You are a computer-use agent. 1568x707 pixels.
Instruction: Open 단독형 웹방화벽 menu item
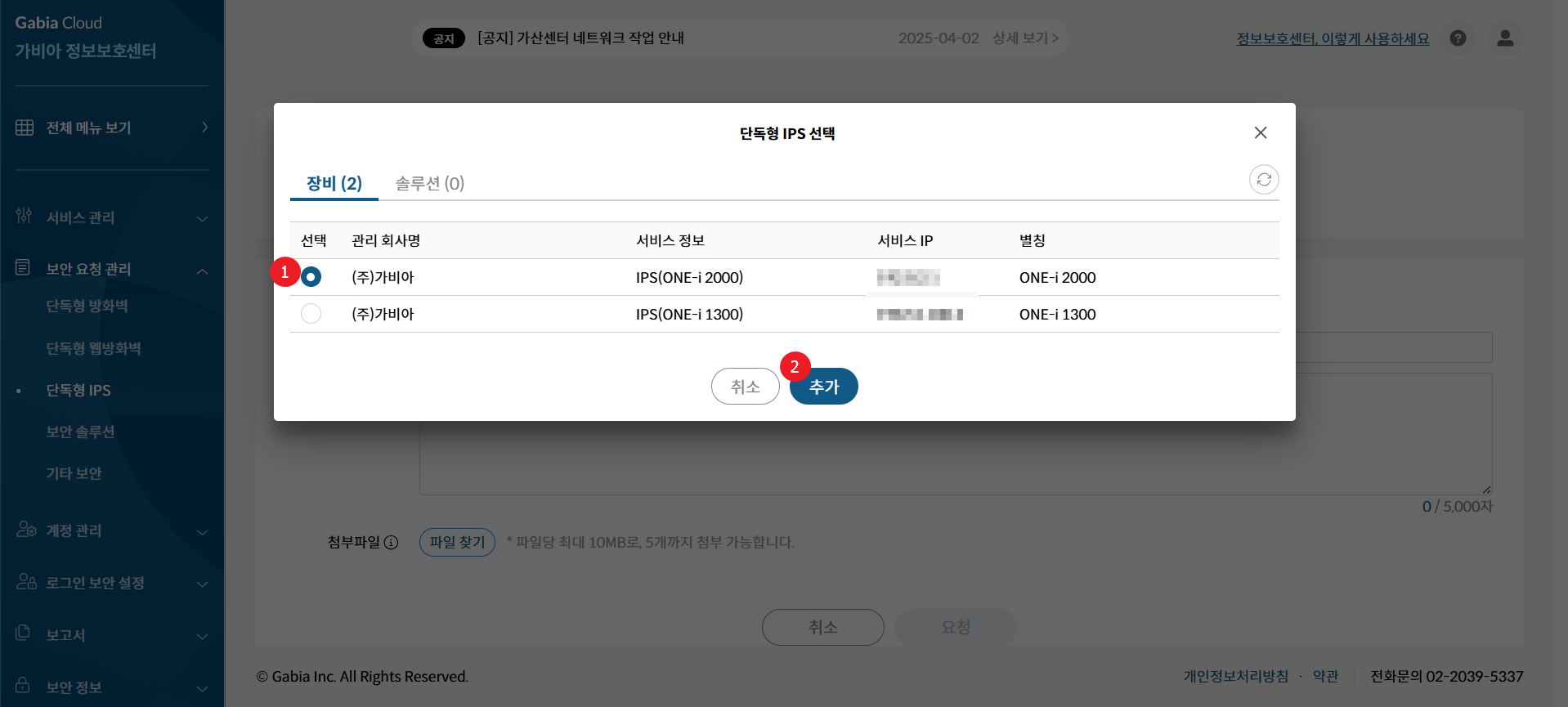[94, 348]
